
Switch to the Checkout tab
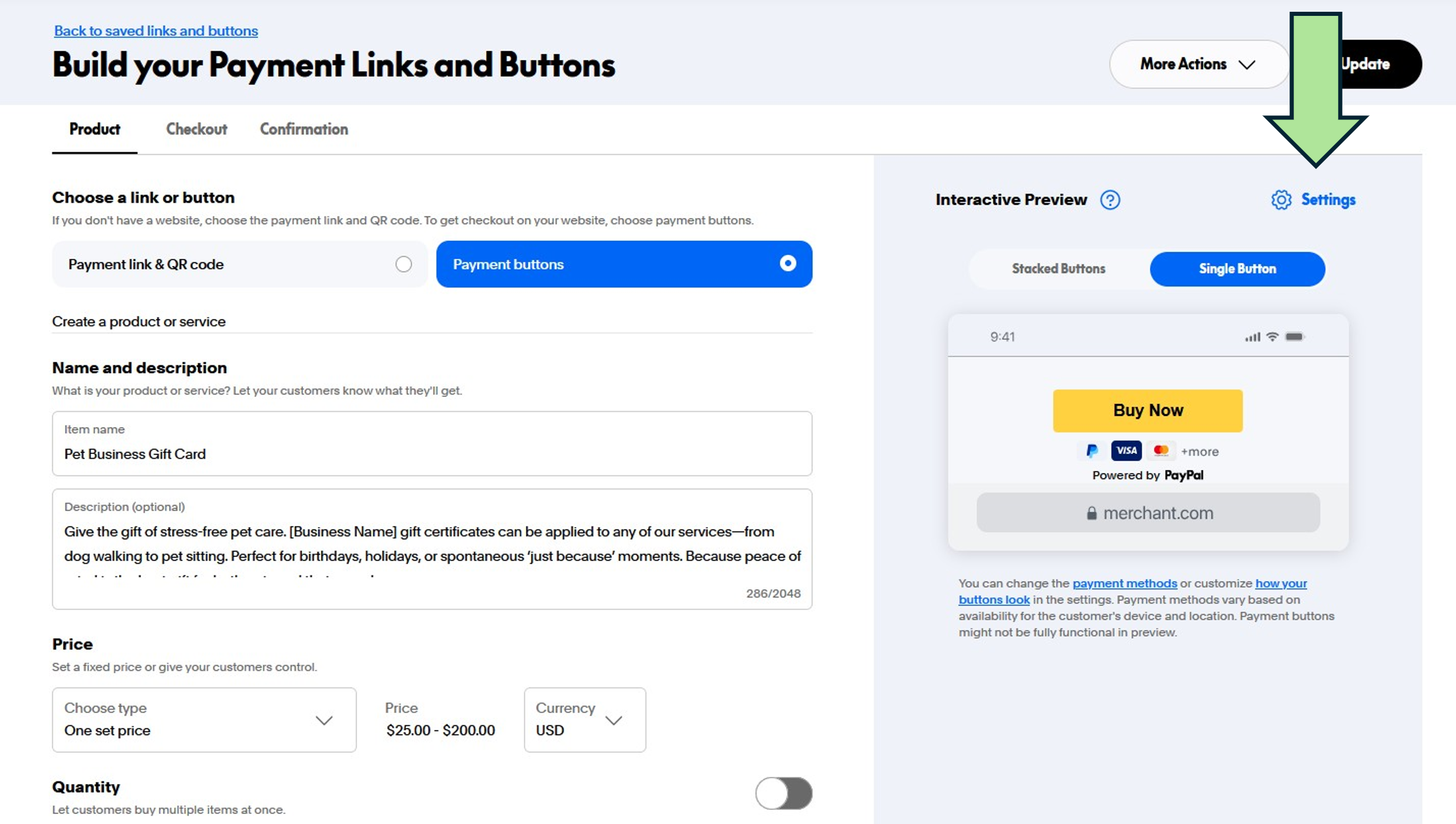pos(196,129)
